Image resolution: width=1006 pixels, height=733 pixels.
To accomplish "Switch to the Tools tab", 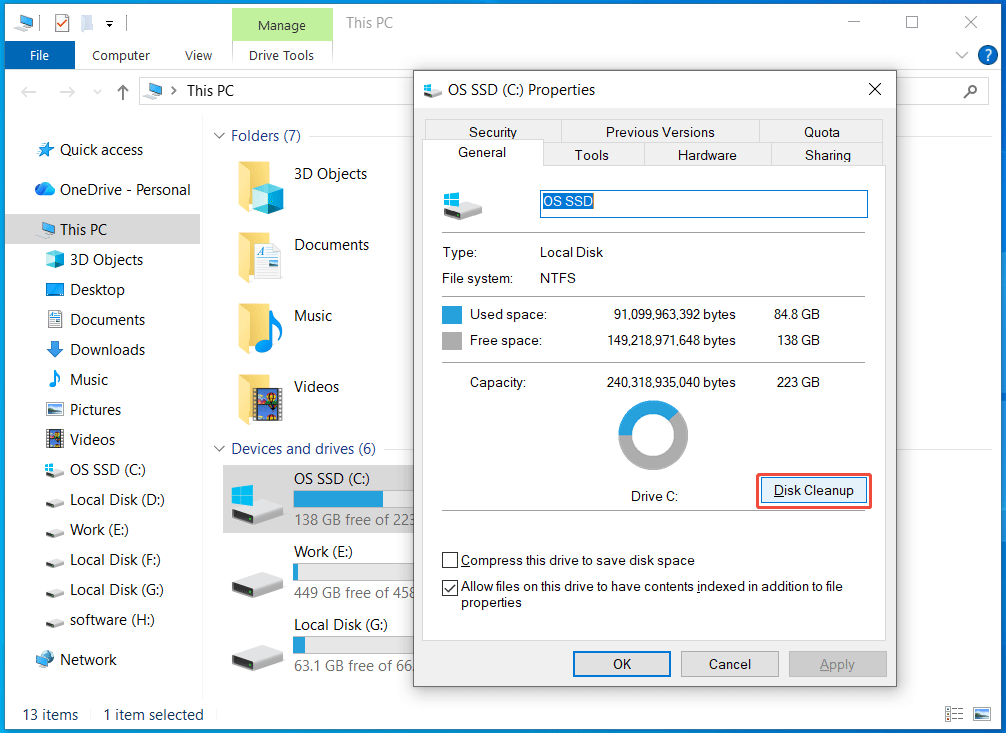I will point(592,155).
